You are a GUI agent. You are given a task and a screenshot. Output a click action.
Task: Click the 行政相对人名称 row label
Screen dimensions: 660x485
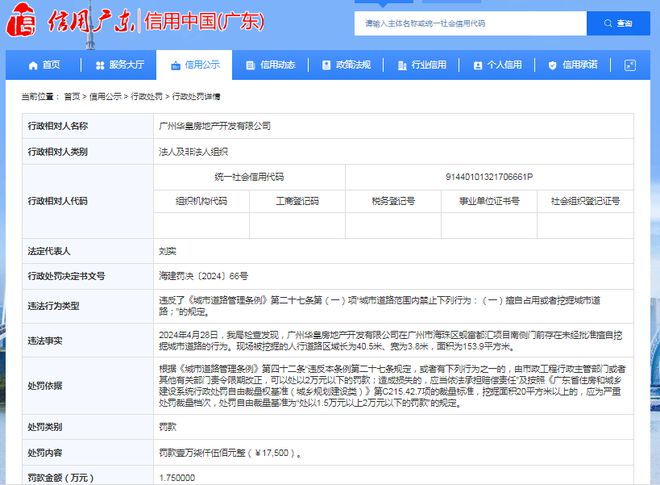point(58,126)
